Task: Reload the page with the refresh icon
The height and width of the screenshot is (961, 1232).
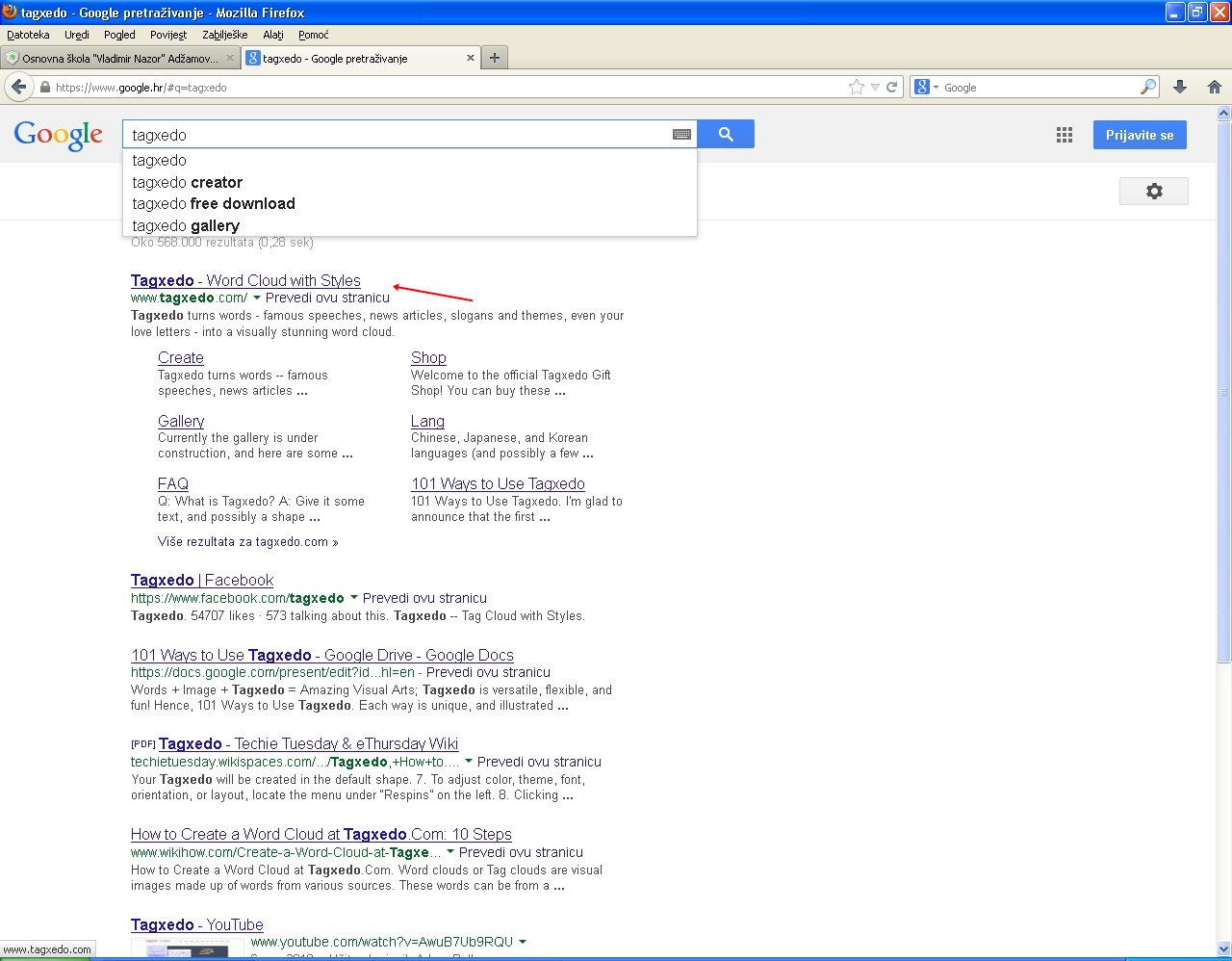Action: pyautogui.click(x=892, y=87)
